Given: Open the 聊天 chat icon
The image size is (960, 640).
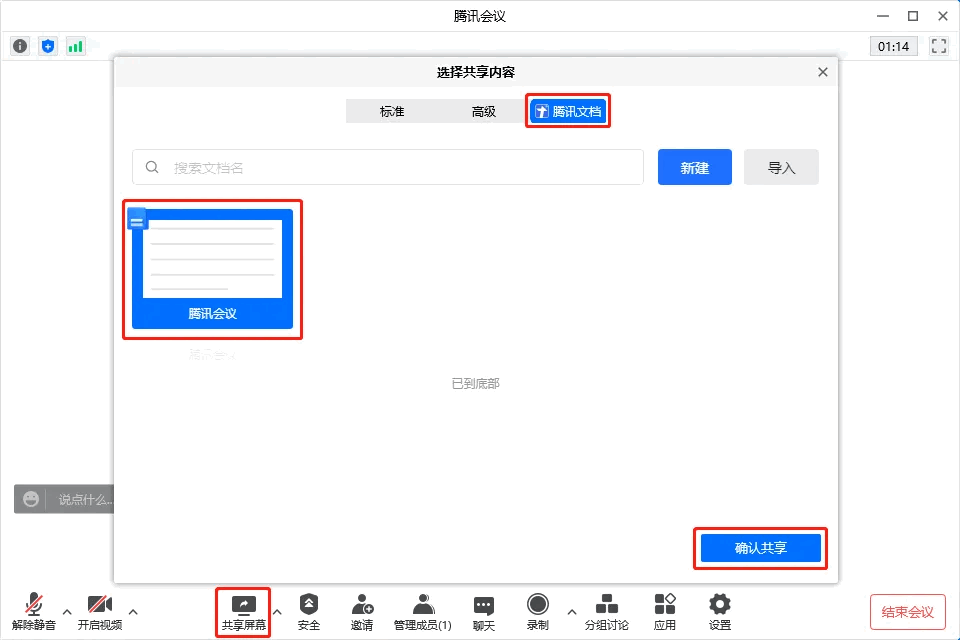Looking at the screenshot, I should 484,613.
